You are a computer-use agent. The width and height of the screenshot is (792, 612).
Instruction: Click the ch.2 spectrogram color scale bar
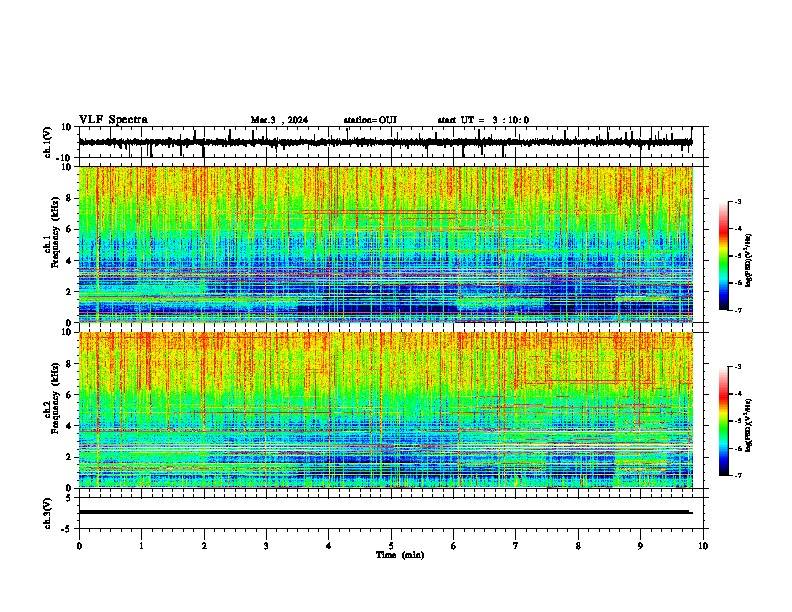point(723,421)
